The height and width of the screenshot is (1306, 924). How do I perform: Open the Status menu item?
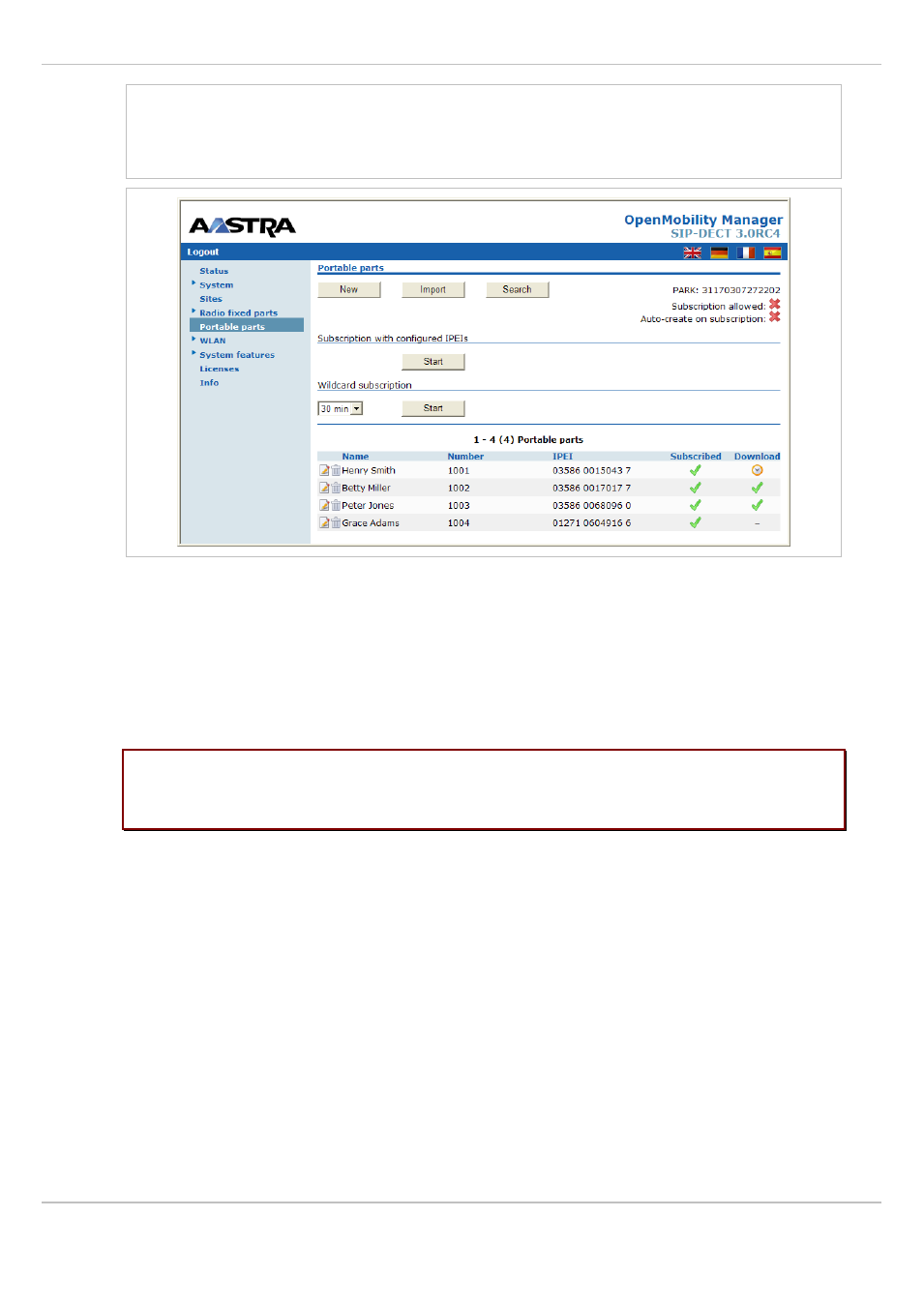click(214, 271)
